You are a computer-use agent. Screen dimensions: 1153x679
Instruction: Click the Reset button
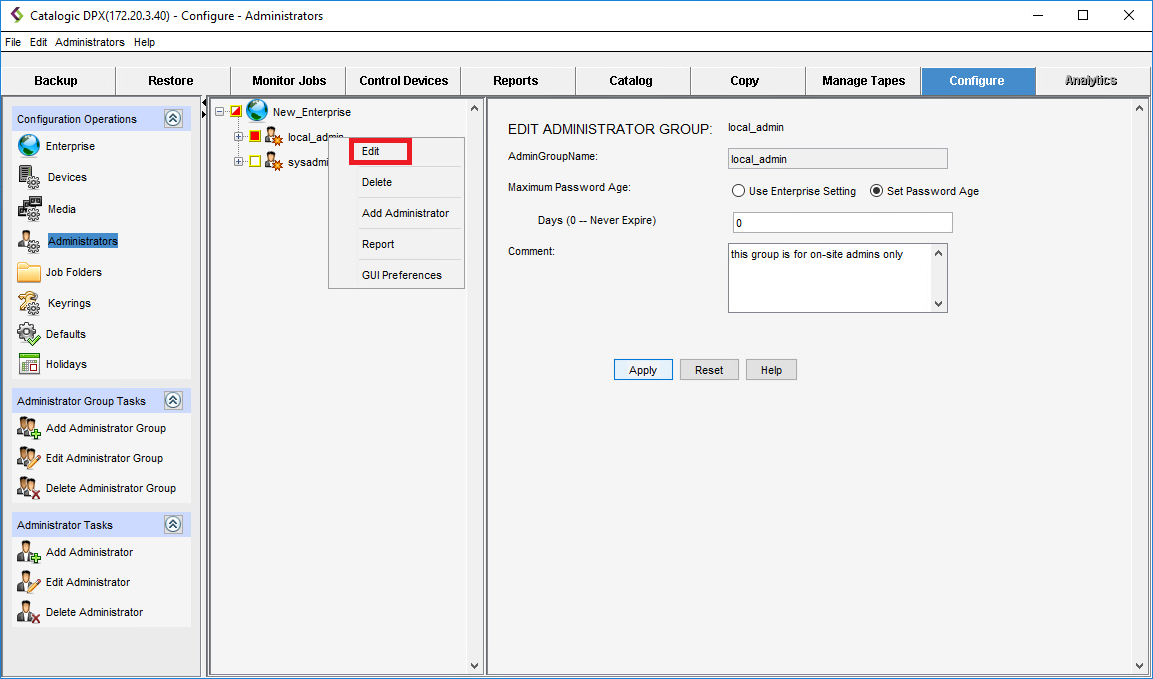tap(709, 370)
